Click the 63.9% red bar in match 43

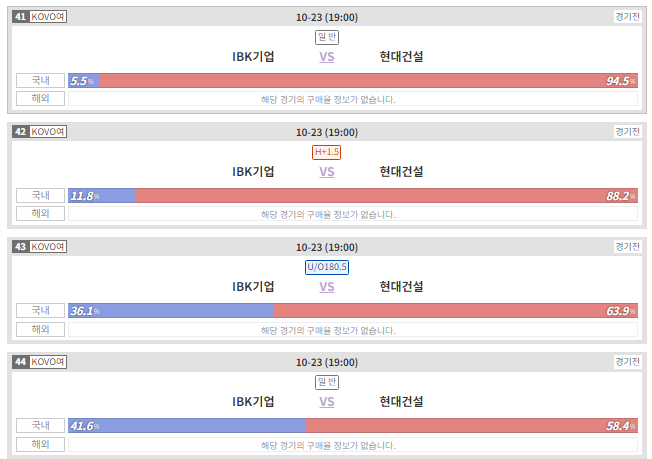pos(456,311)
